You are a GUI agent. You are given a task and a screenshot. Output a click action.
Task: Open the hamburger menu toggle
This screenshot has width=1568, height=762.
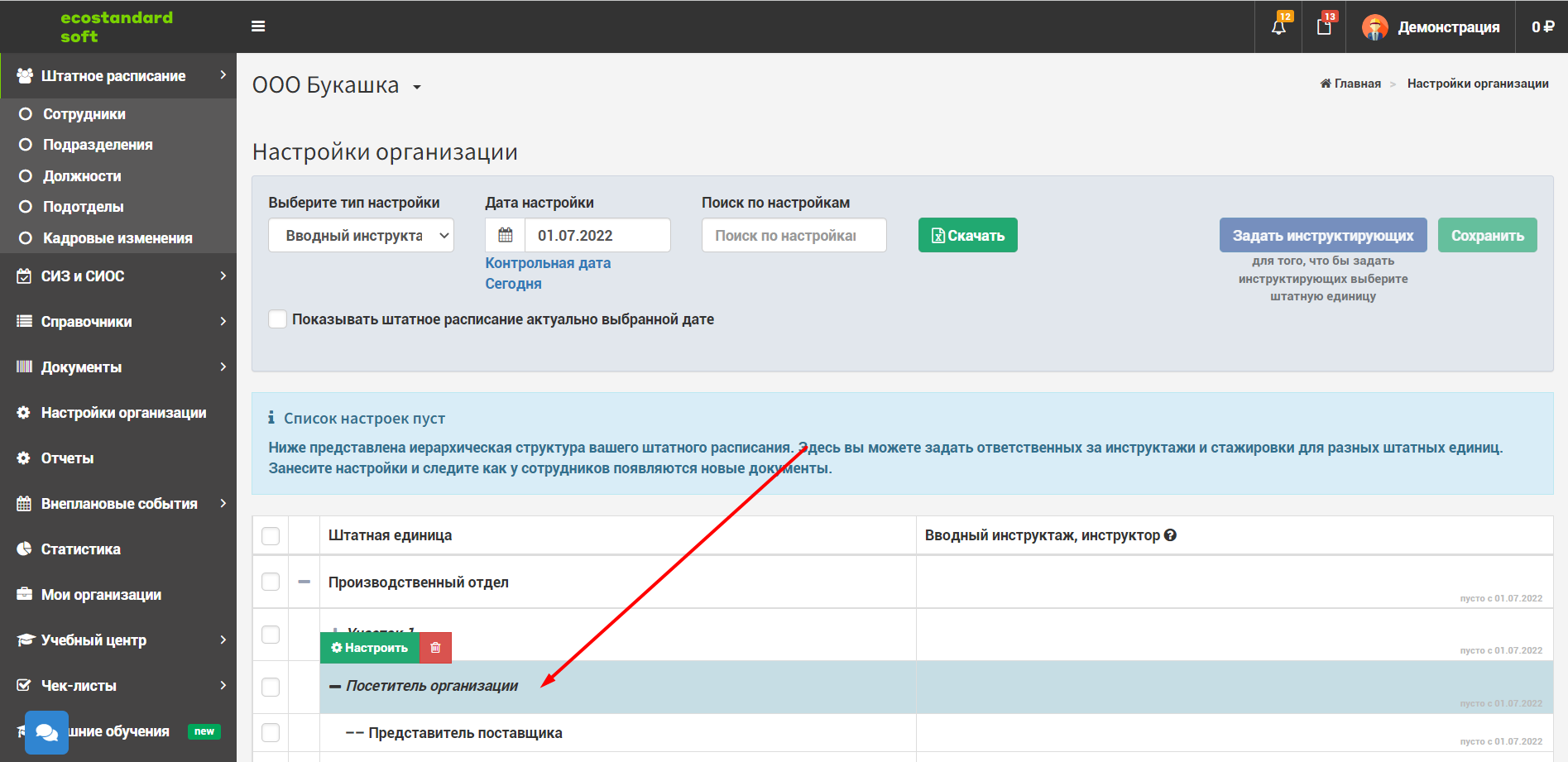click(x=258, y=26)
